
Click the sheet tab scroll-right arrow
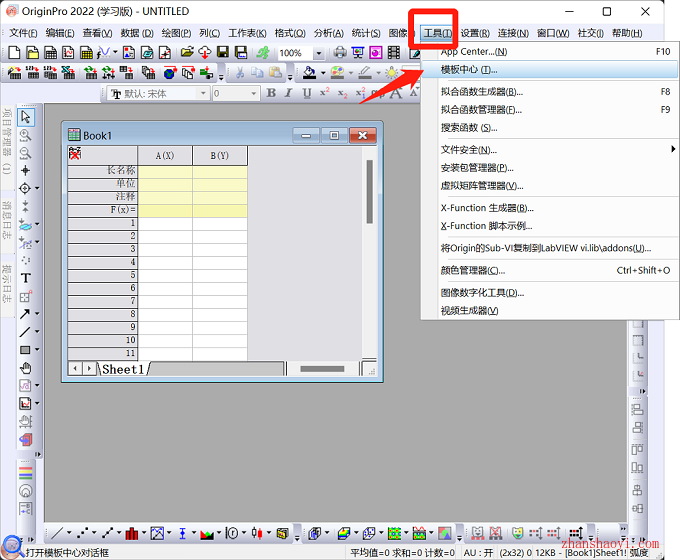[x=89, y=369]
